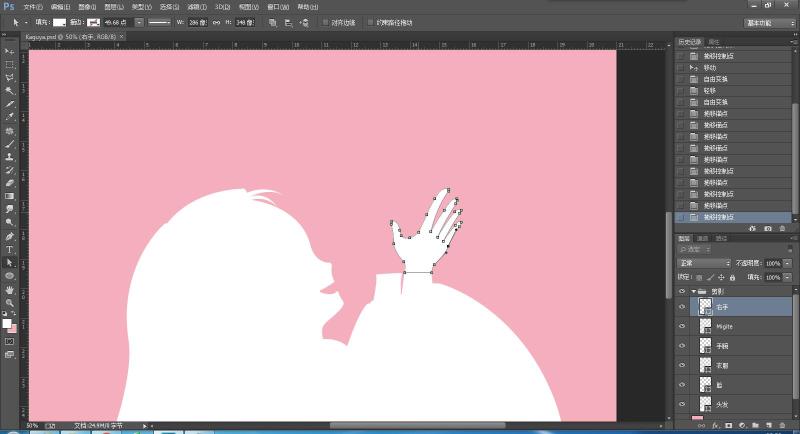The image size is (800, 434).
Task: Hide the 剪影 layer group
Action: (x=682, y=291)
